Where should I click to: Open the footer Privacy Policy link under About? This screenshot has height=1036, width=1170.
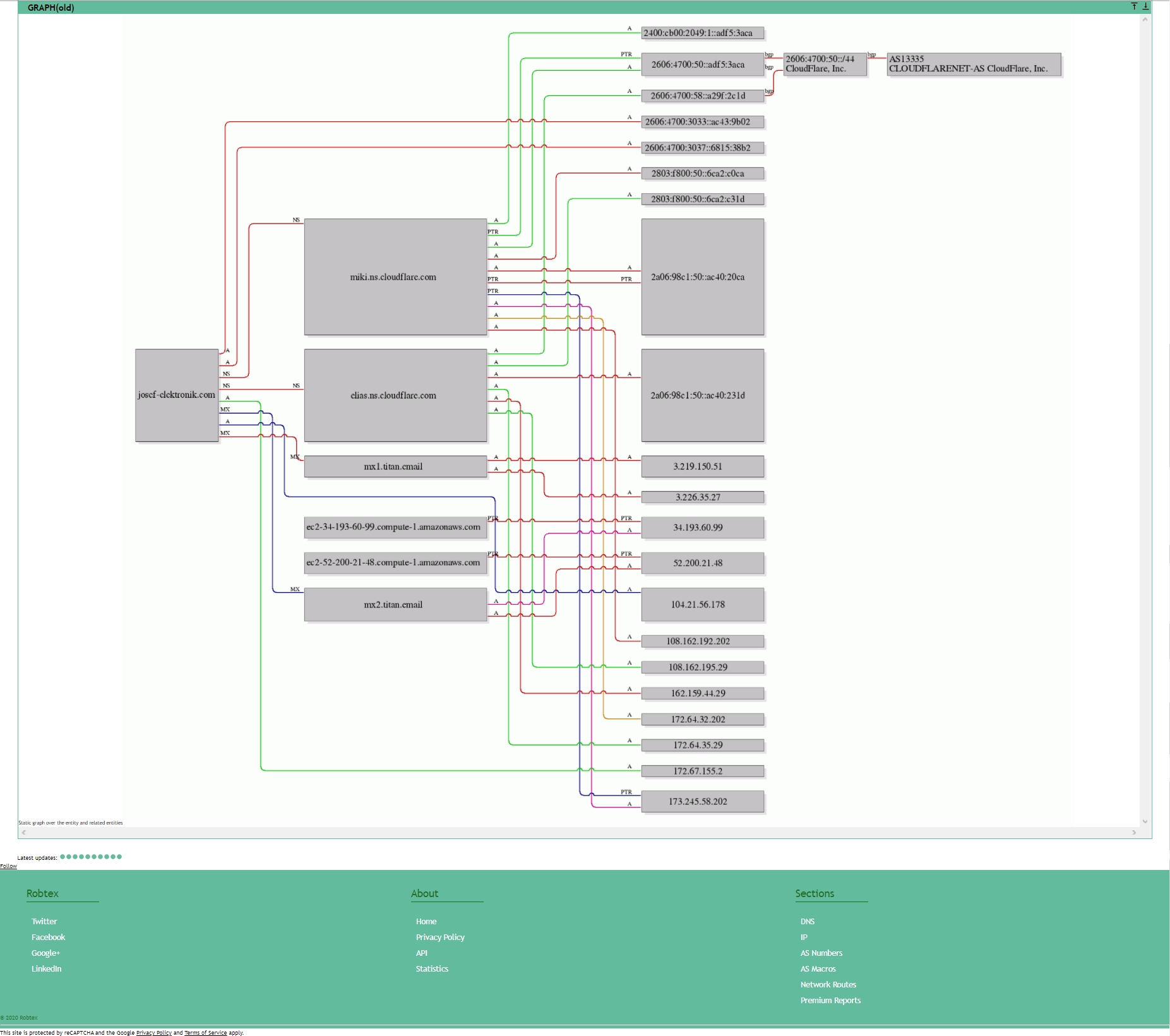pos(440,938)
